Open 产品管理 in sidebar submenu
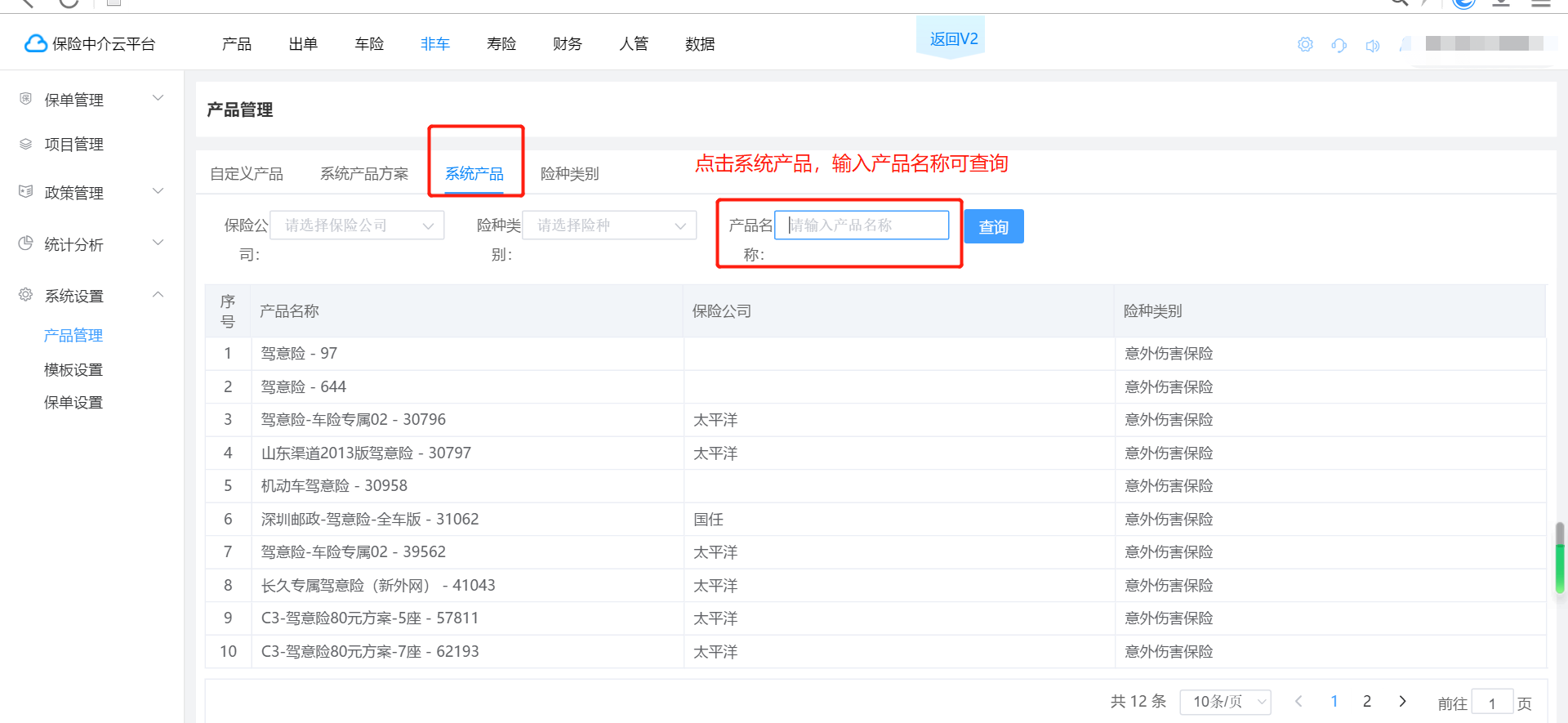The width and height of the screenshot is (1568, 723). [73, 336]
